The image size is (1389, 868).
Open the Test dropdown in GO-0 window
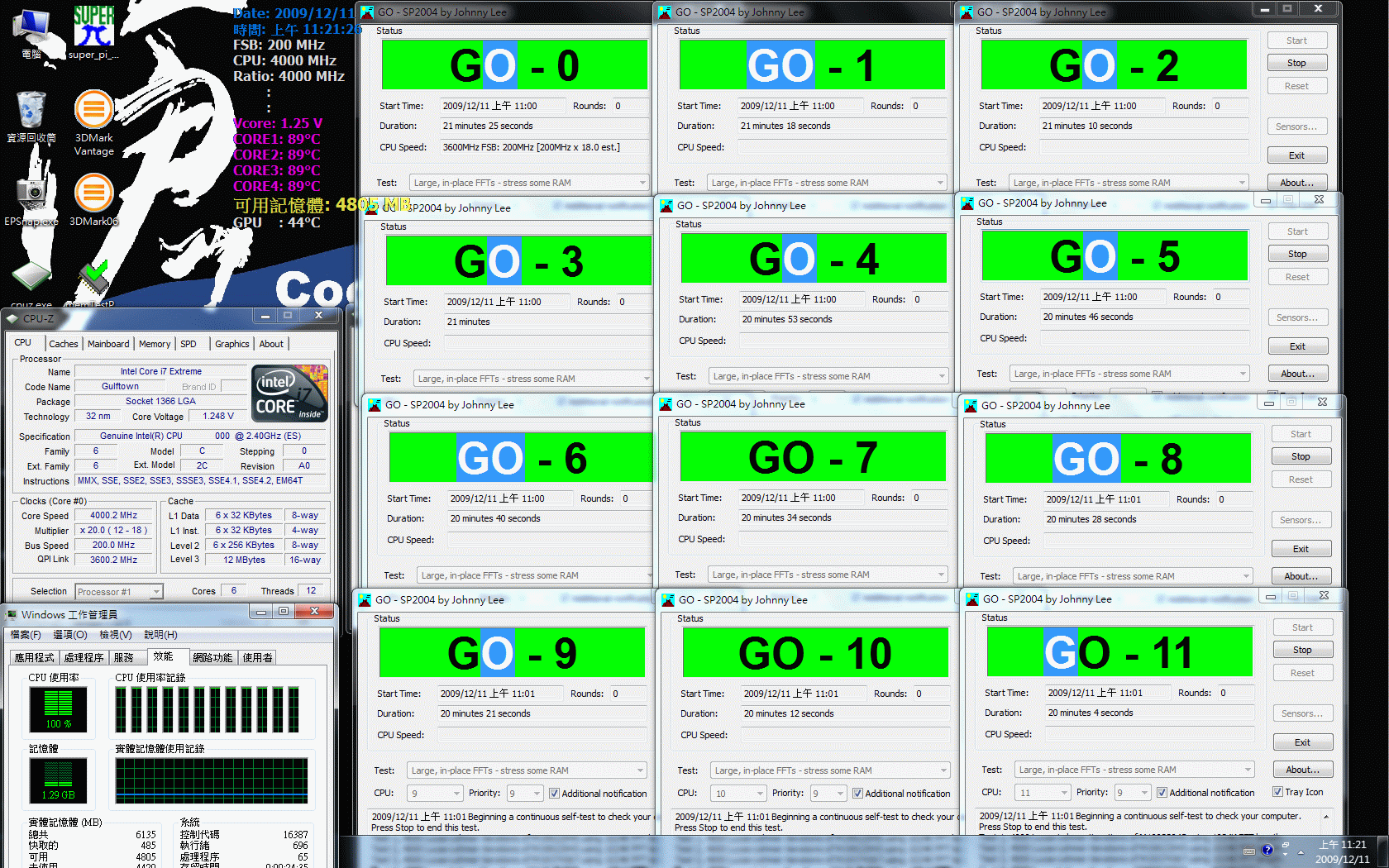tap(529, 183)
